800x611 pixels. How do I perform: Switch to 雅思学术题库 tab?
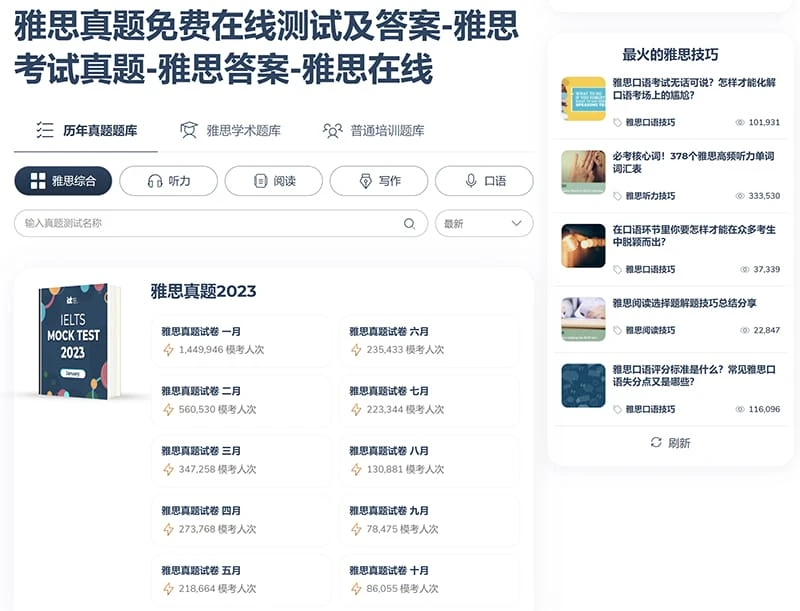coord(230,131)
